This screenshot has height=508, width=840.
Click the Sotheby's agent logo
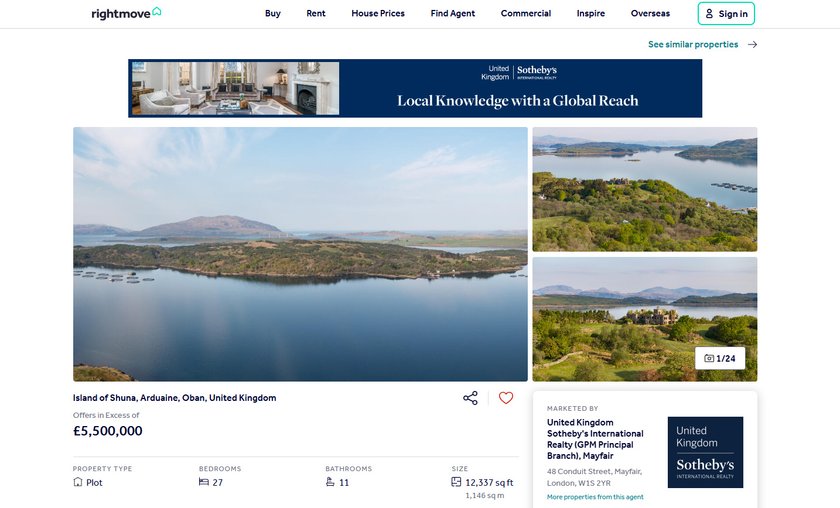pyautogui.click(x=705, y=452)
